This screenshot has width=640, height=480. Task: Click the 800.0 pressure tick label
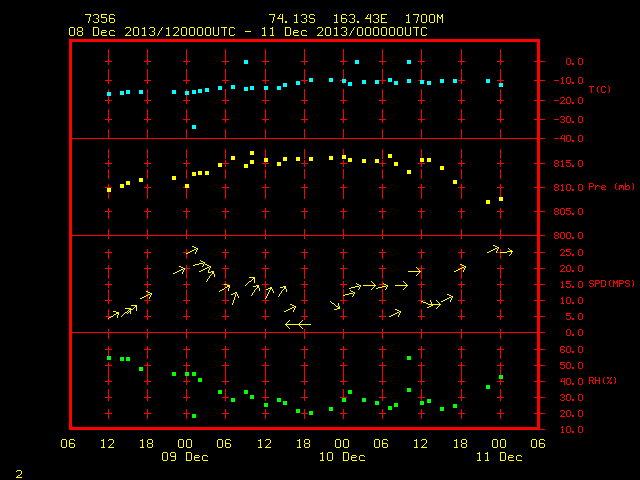[569, 236]
